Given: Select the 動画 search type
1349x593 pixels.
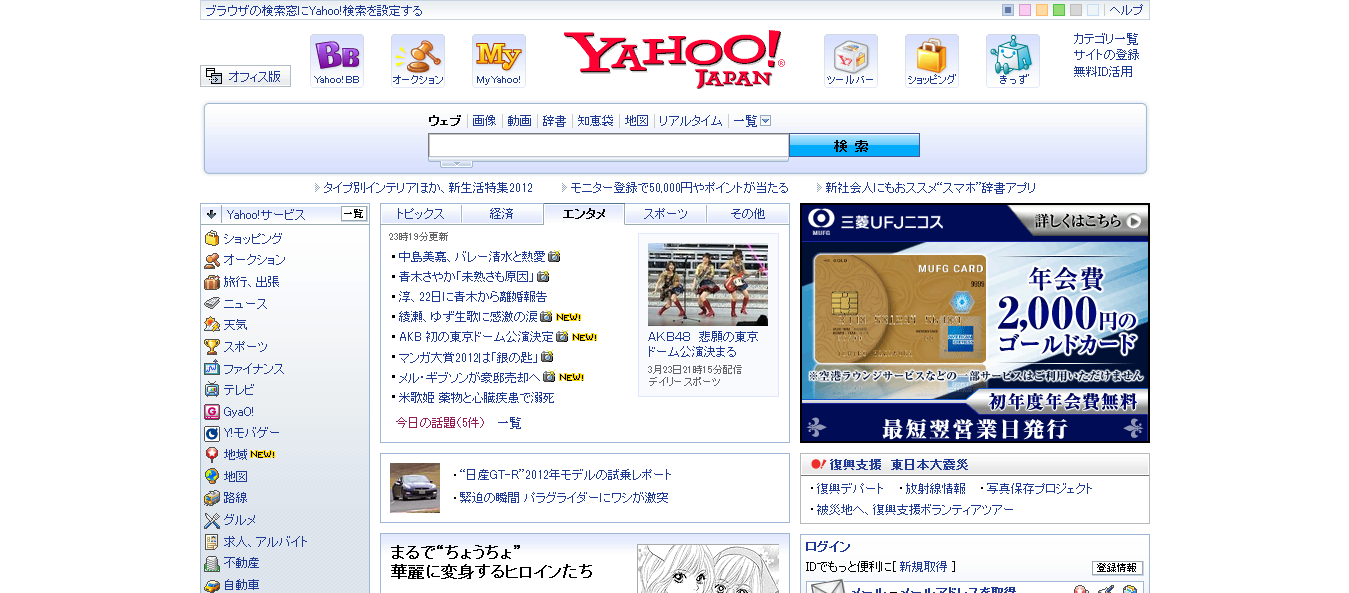Looking at the screenshot, I should pyautogui.click(x=519, y=121).
